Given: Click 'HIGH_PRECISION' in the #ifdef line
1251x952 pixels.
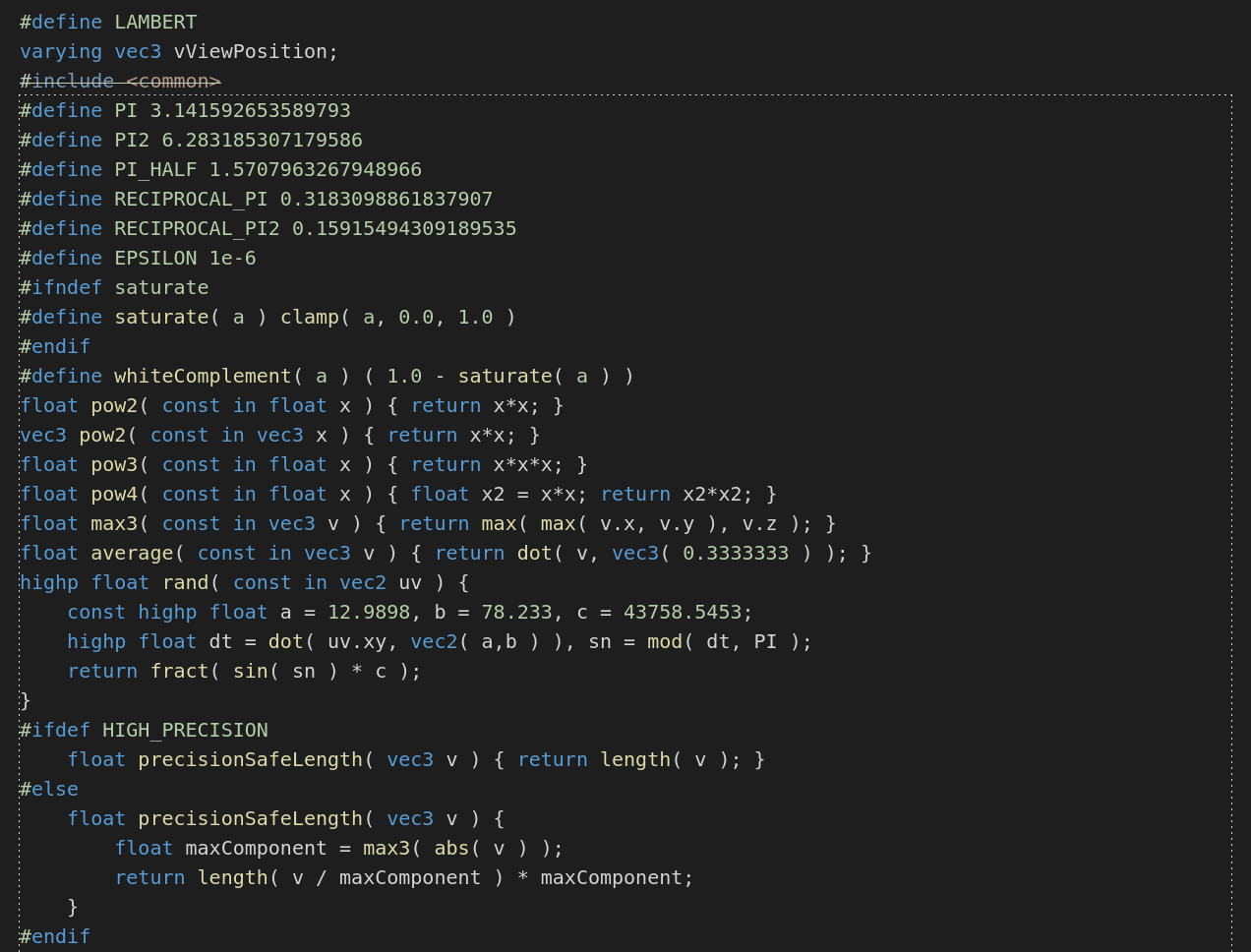Looking at the screenshot, I should pyautogui.click(x=185, y=730).
